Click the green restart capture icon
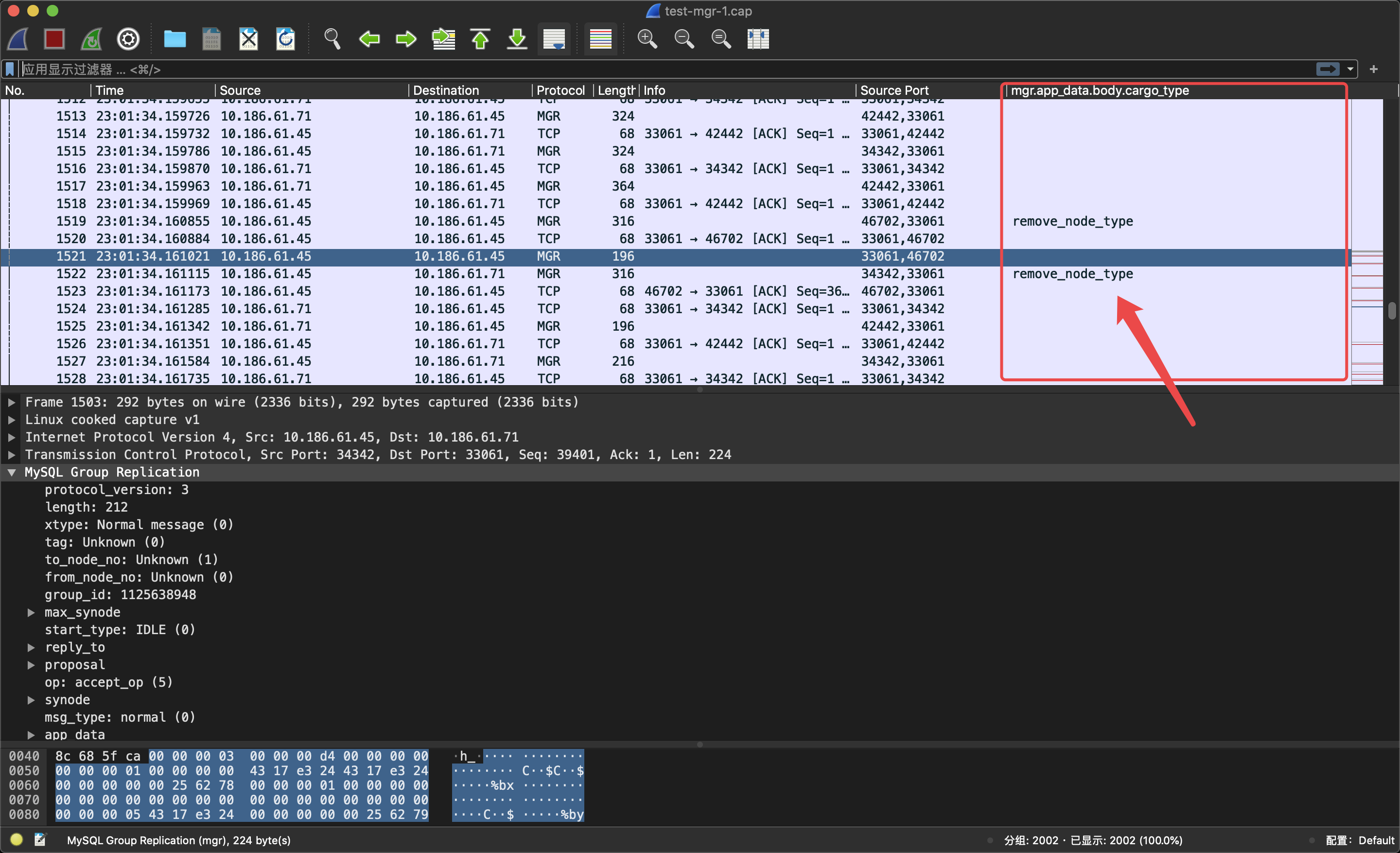1400x853 pixels. tap(91, 38)
